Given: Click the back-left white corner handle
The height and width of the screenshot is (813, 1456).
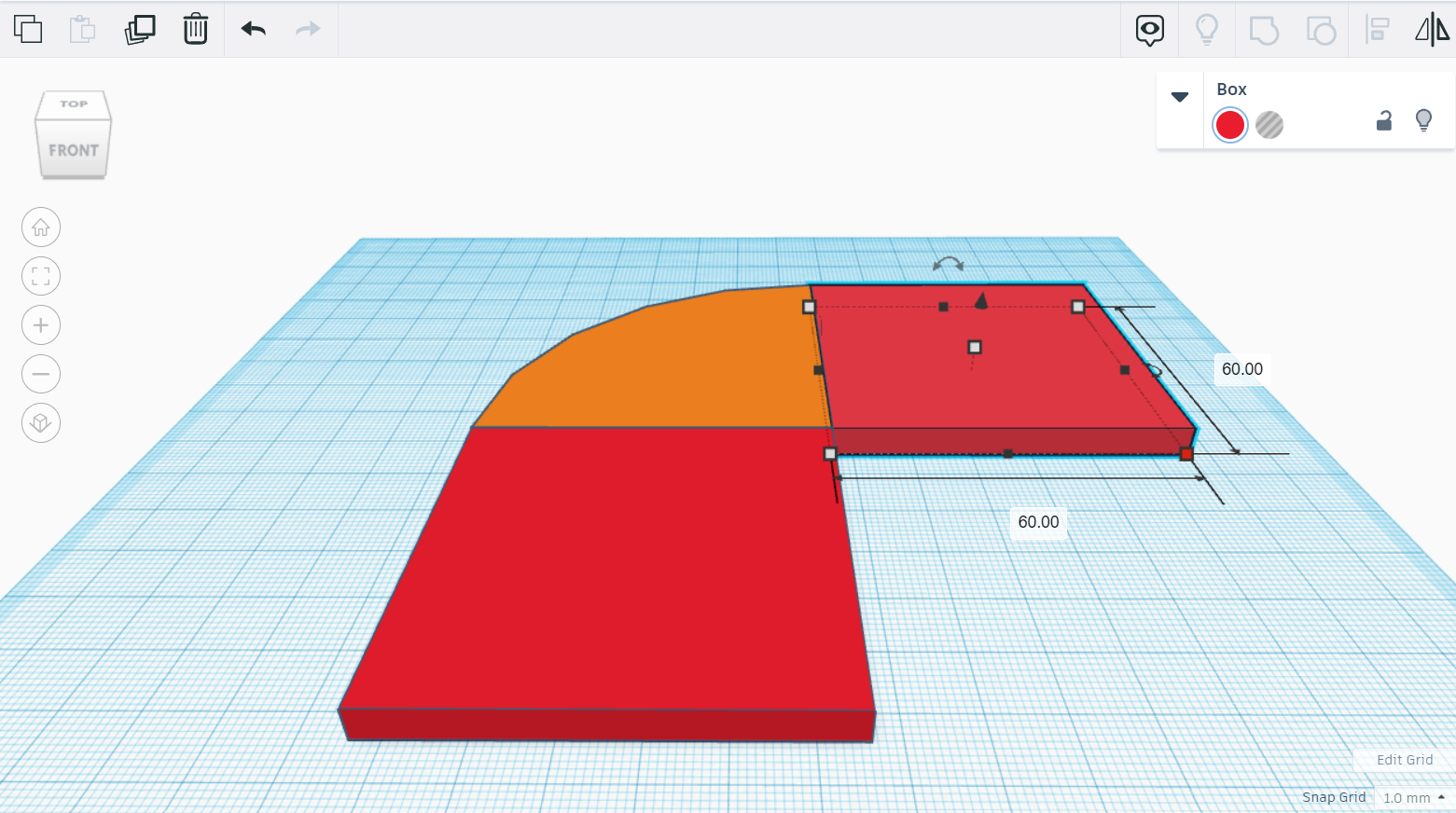Looking at the screenshot, I should [x=809, y=307].
